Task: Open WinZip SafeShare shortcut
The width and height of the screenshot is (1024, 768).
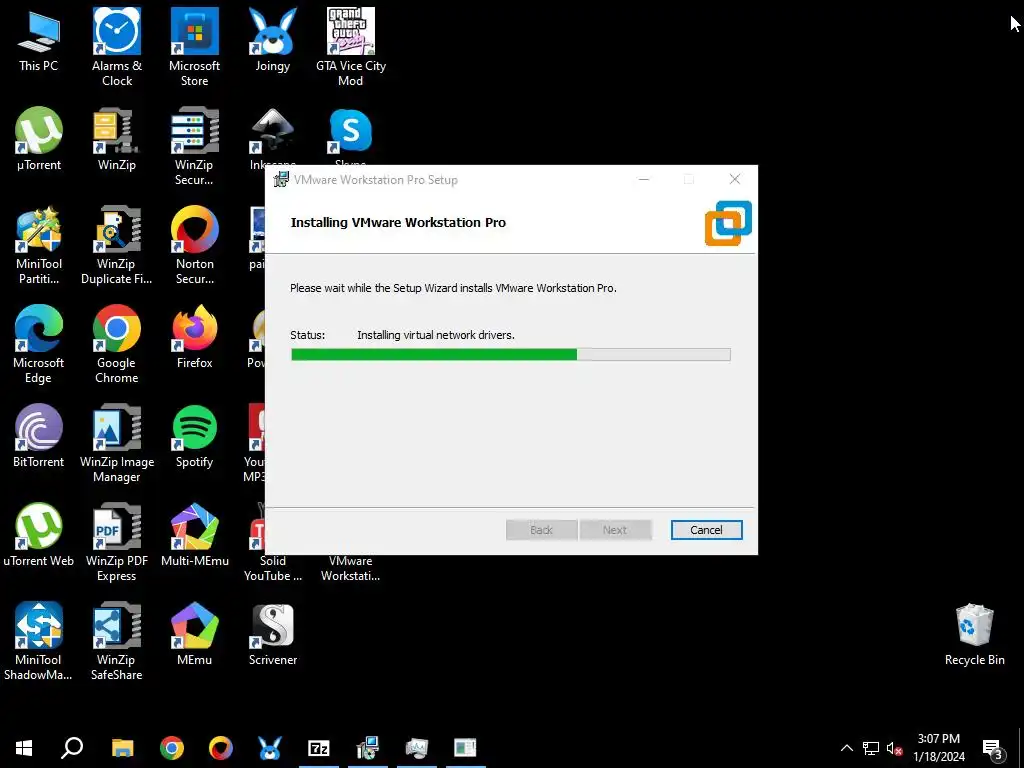Action: 117,641
